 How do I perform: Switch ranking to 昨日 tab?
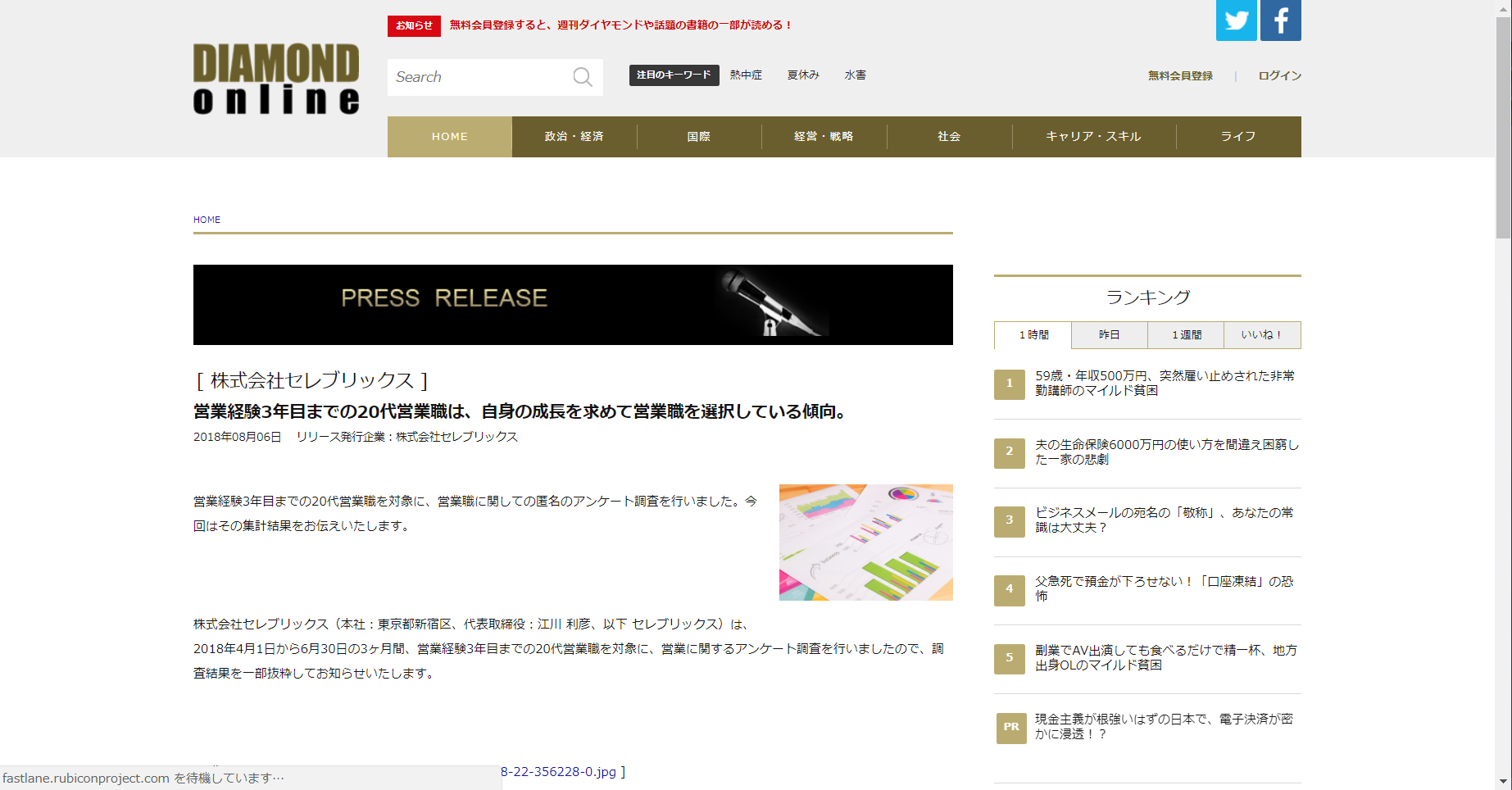point(1110,335)
